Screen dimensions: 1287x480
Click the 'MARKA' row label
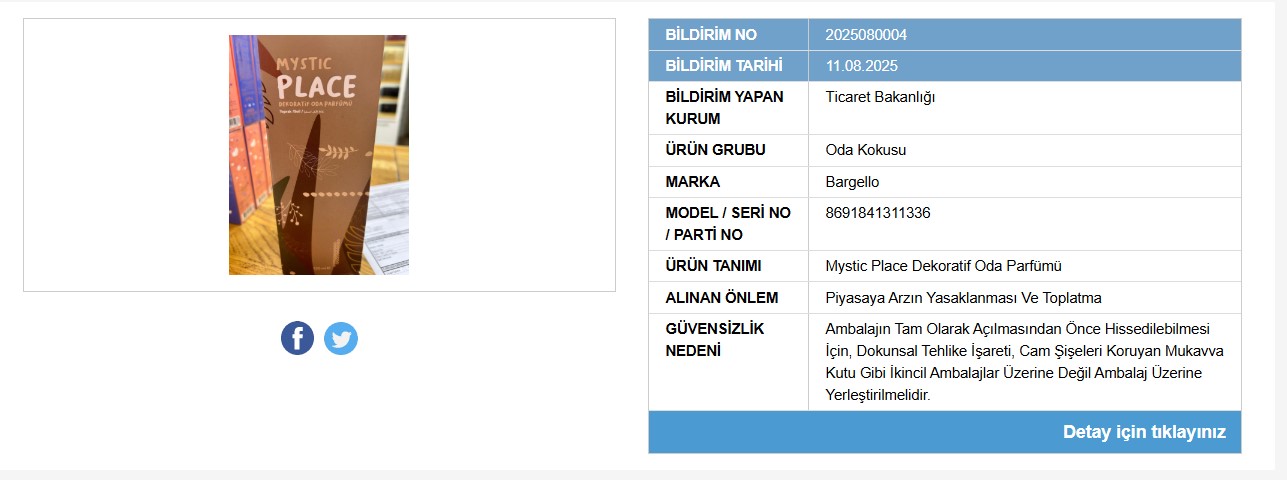tap(692, 182)
